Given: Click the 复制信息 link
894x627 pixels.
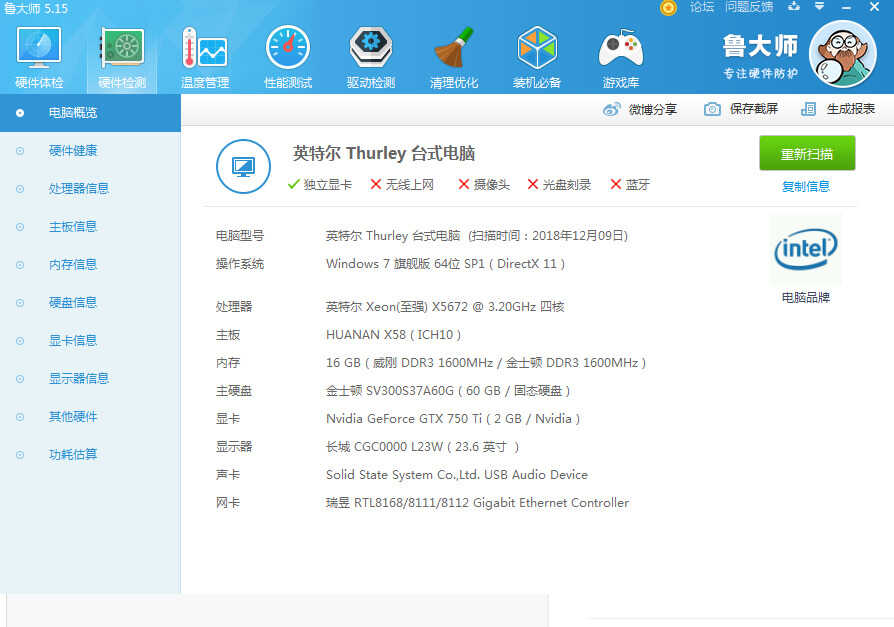Looking at the screenshot, I should pyautogui.click(x=805, y=186).
